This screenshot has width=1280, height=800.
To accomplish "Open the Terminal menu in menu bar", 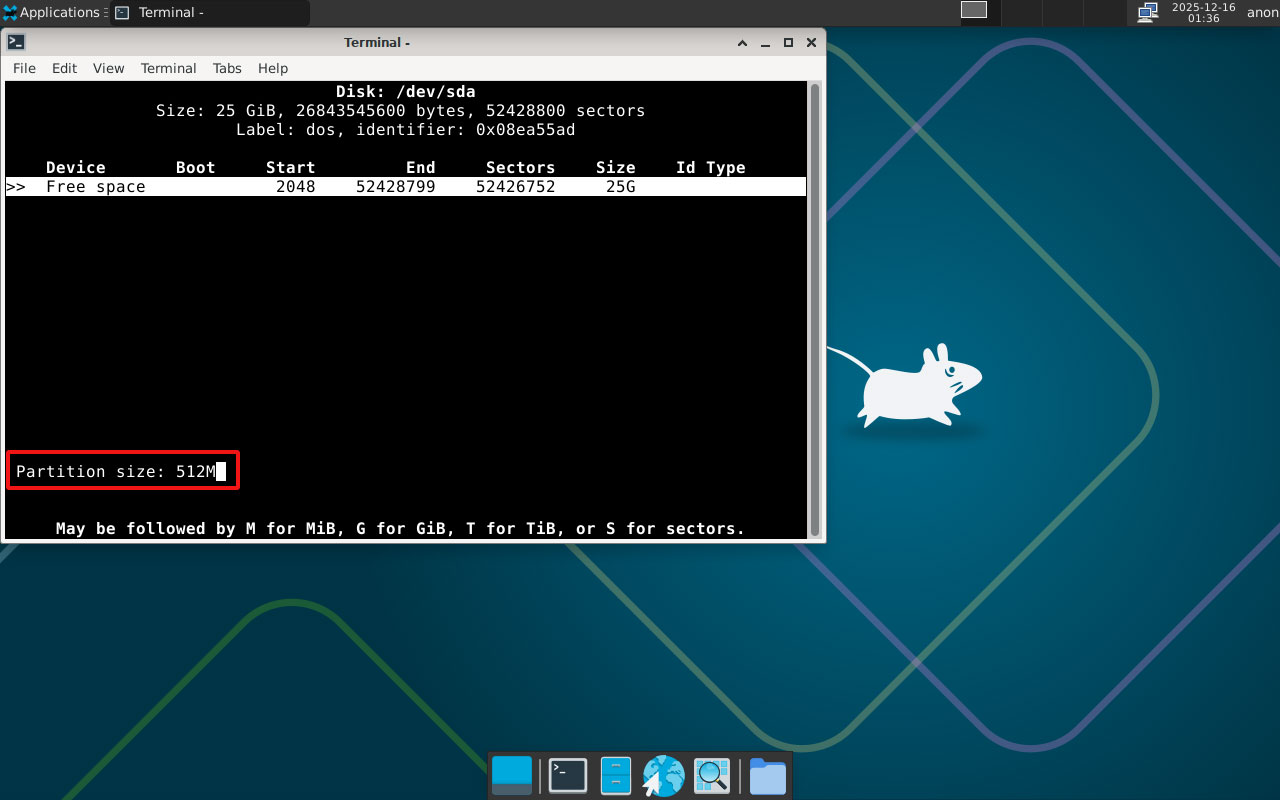I will [168, 68].
